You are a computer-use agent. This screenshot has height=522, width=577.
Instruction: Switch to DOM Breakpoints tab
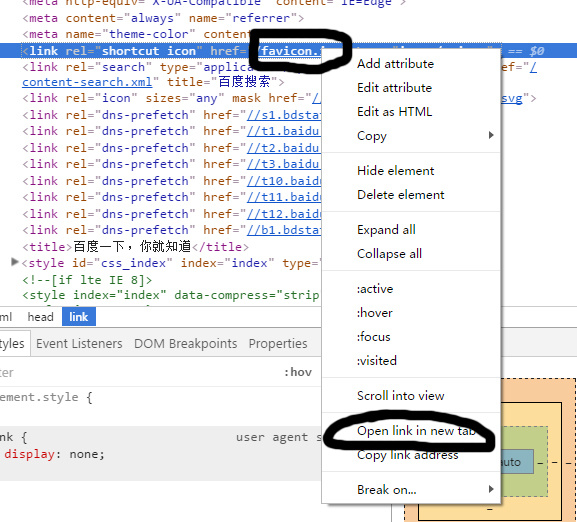pos(185,344)
